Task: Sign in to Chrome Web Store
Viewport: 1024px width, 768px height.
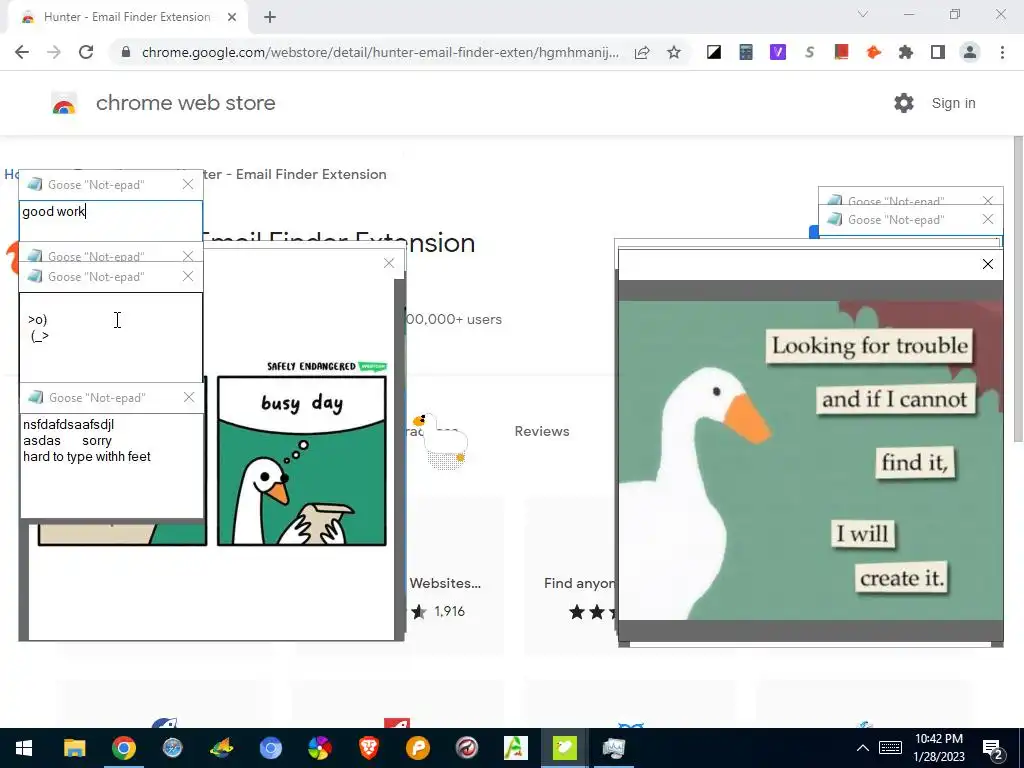Action: (x=953, y=103)
